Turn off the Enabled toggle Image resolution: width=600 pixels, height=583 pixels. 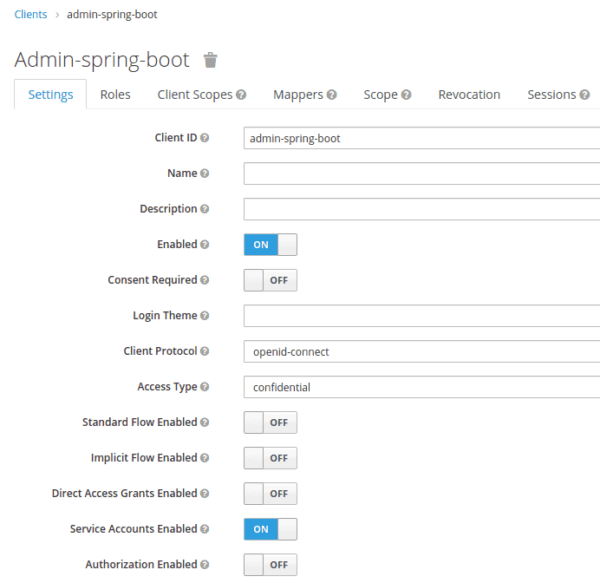click(x=270, y=245)
